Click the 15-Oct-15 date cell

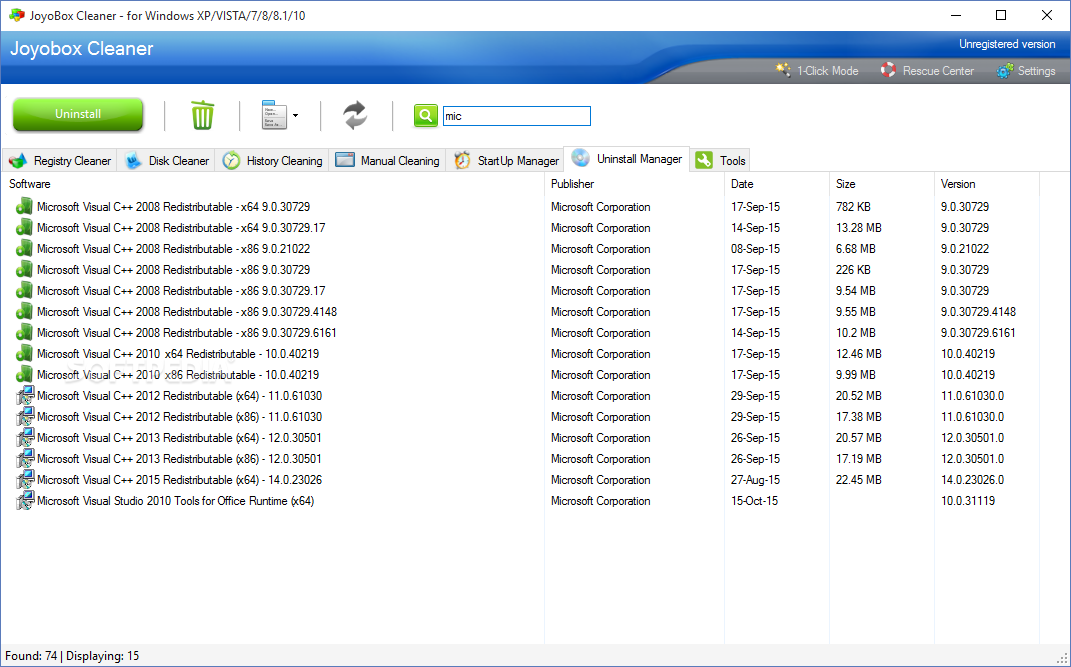pyautogui.click(x=754, y=501)
